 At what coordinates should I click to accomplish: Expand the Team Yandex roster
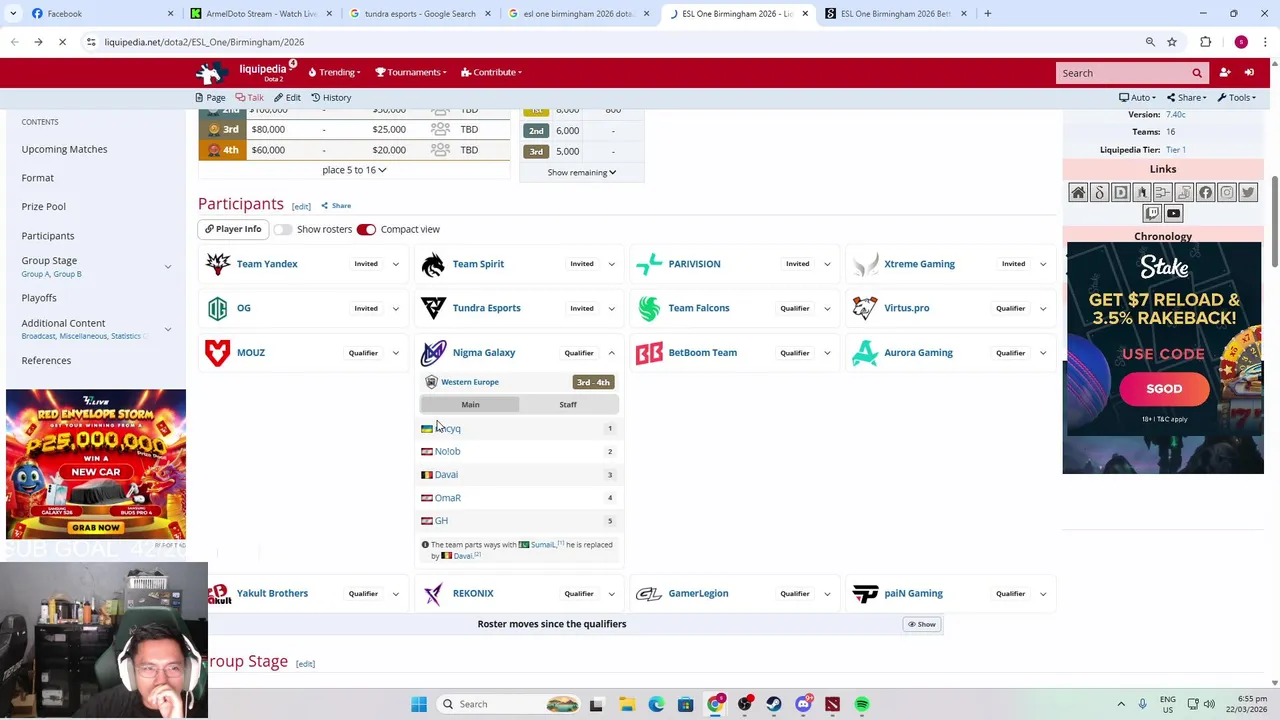pos(396,264)
